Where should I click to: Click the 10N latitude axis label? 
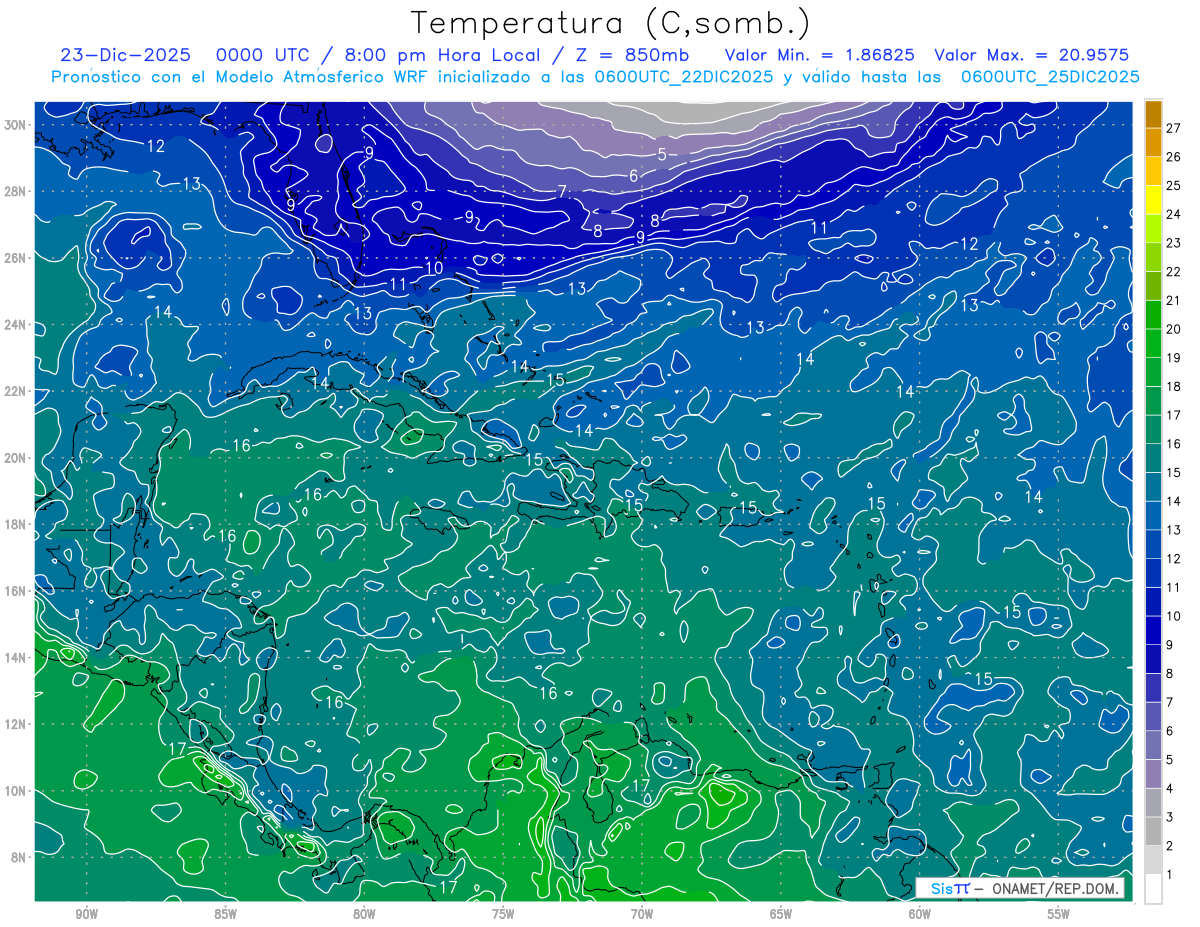17,790
